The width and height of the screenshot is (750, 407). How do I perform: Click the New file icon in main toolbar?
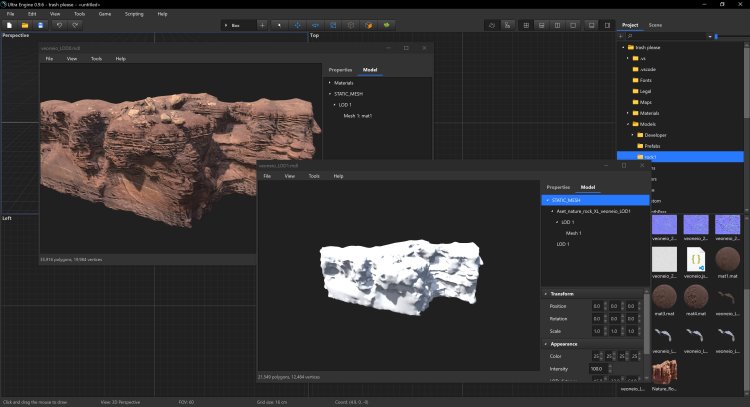coord(8,24)
